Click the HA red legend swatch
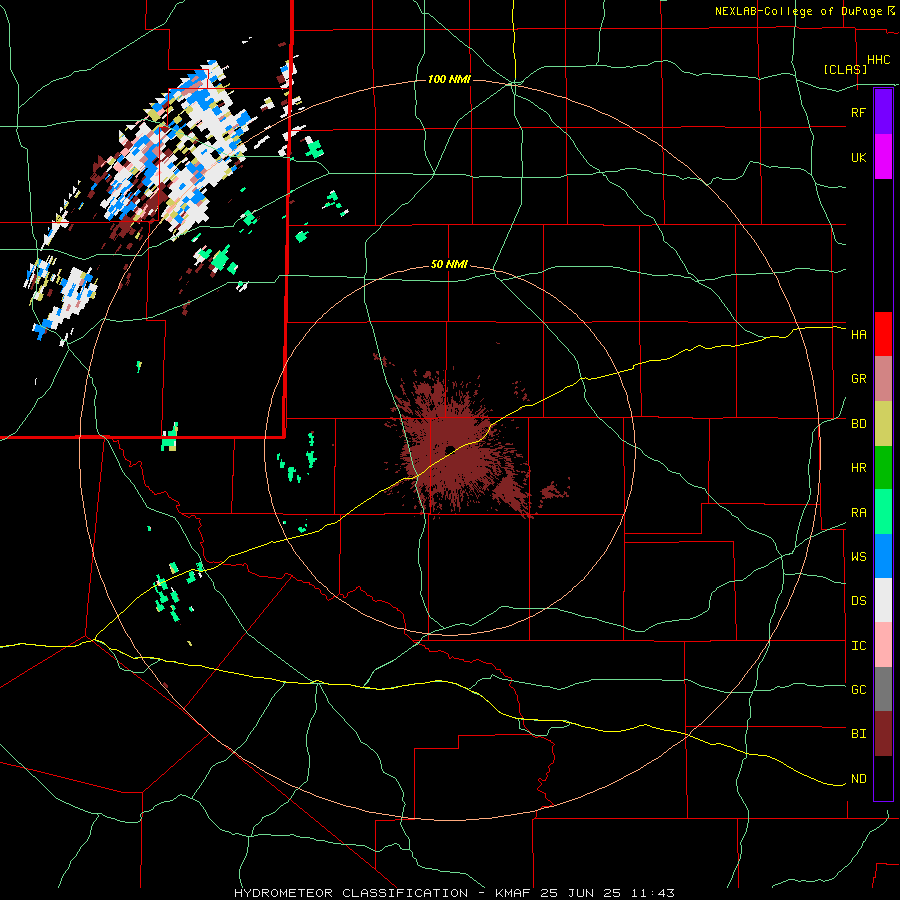 pos(883,334)
